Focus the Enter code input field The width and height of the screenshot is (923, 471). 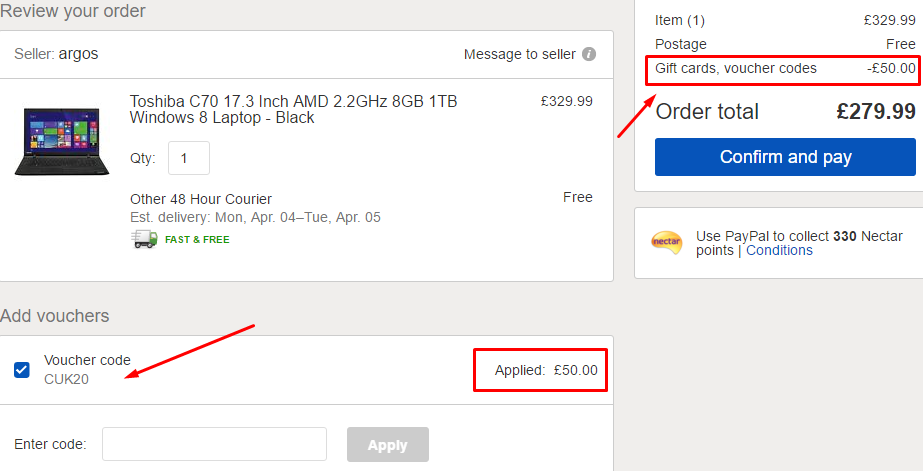pyautogui.click(x=214, y=444)
